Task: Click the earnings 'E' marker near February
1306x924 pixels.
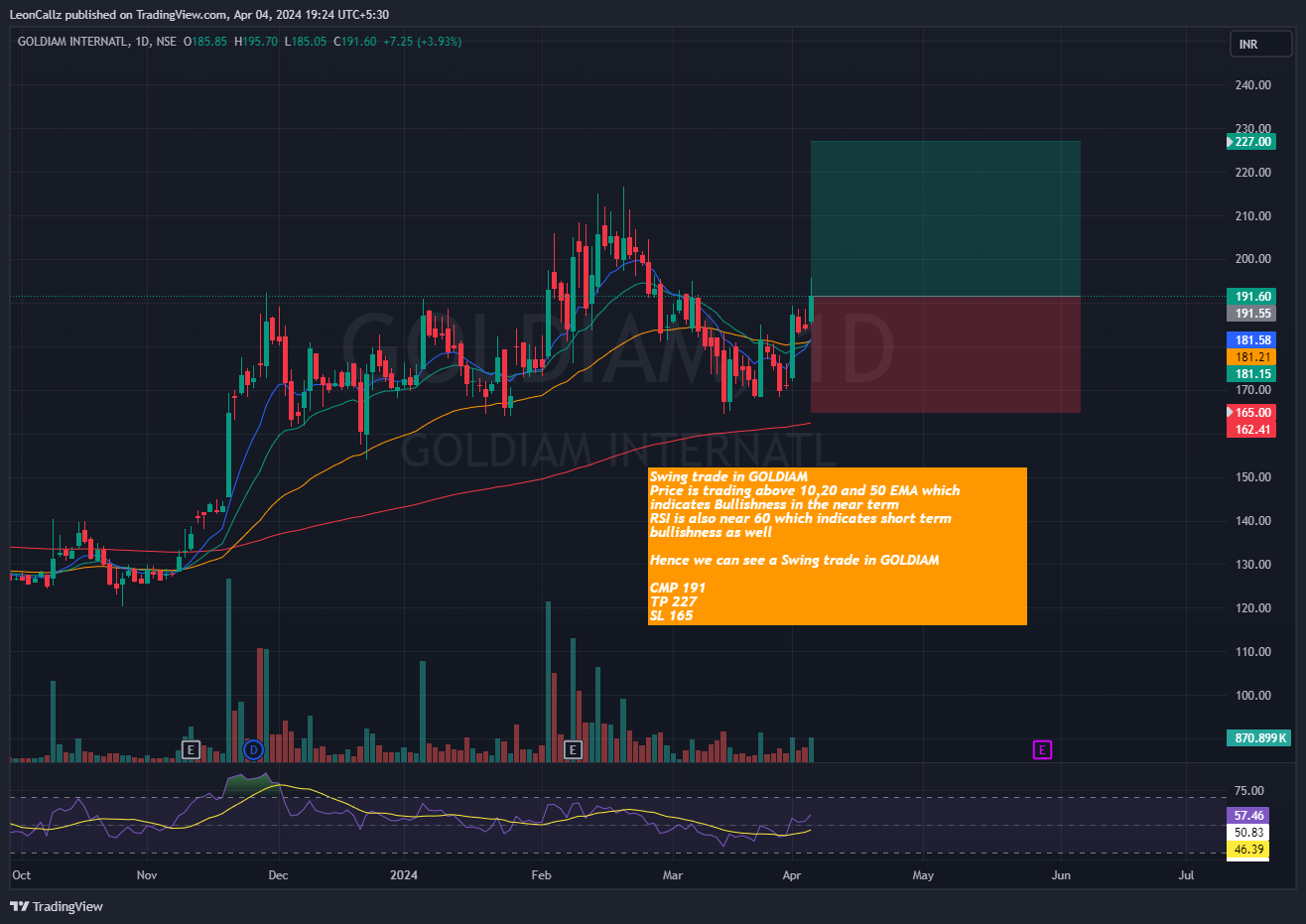Action: [x=572, y=749]
